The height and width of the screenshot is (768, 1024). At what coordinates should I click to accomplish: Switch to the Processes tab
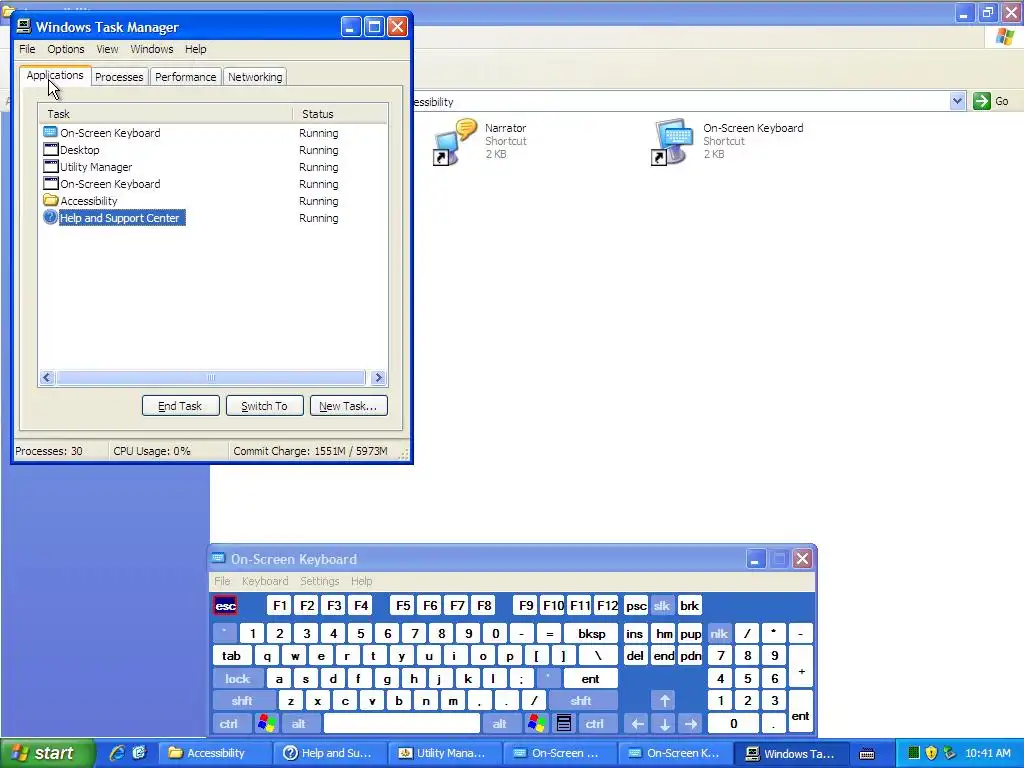tap(119, 77)
